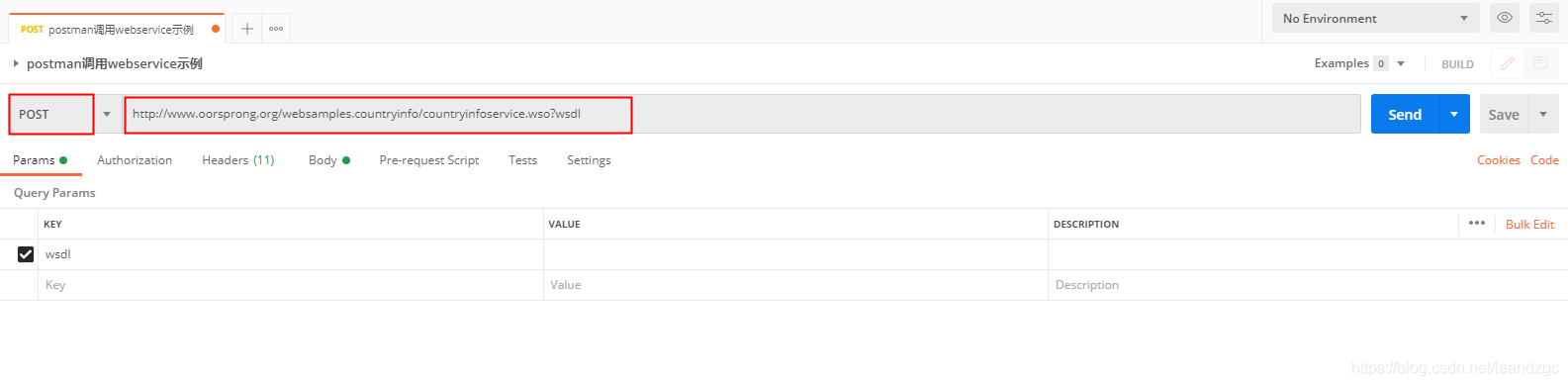The height and width of the screenshot is (386, 1568).
Task: Switch to the Headers (11) tab
Action: pyautogui.click(x=238, y=160)
